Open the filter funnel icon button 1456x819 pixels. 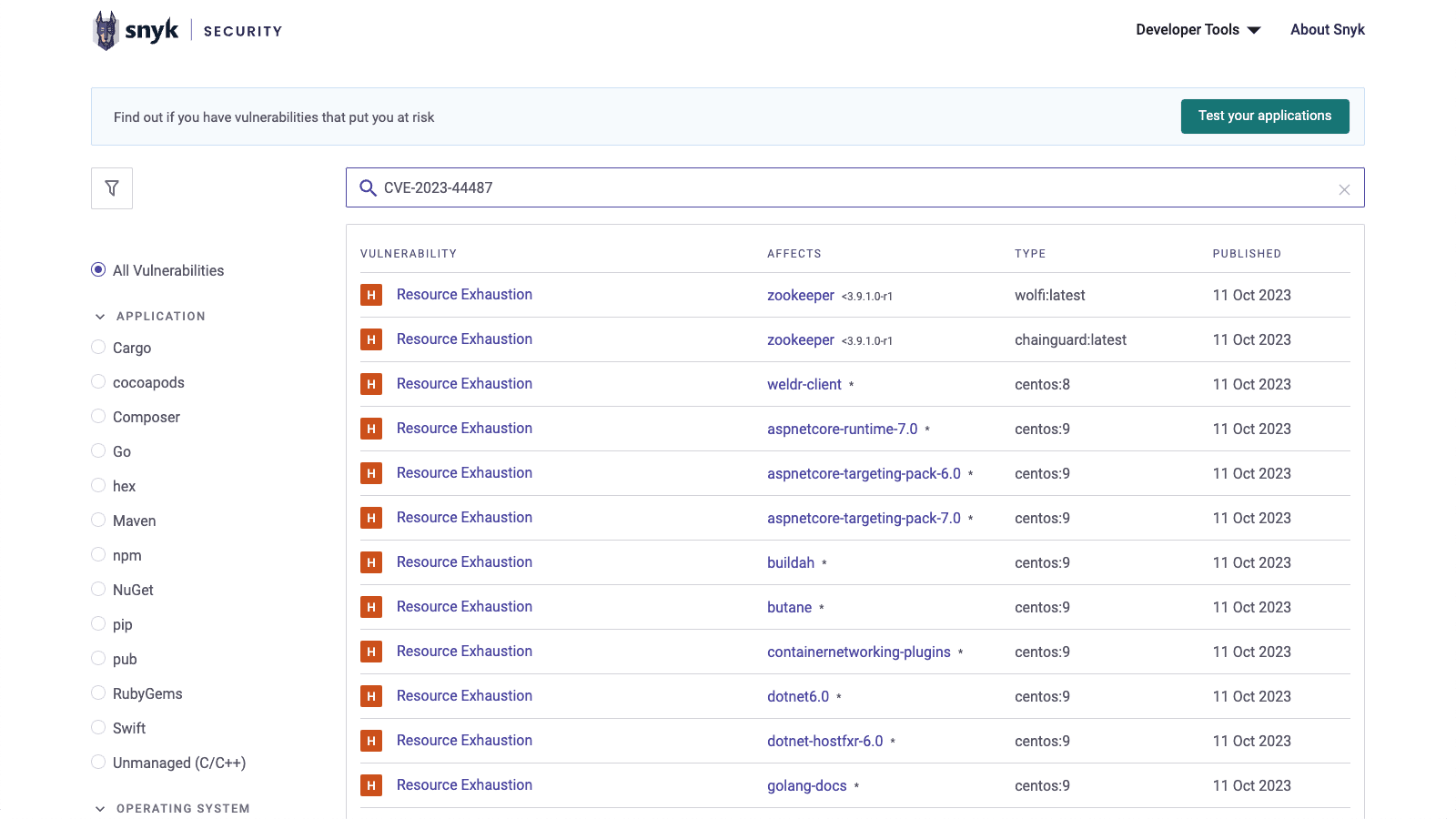[112, 188]
